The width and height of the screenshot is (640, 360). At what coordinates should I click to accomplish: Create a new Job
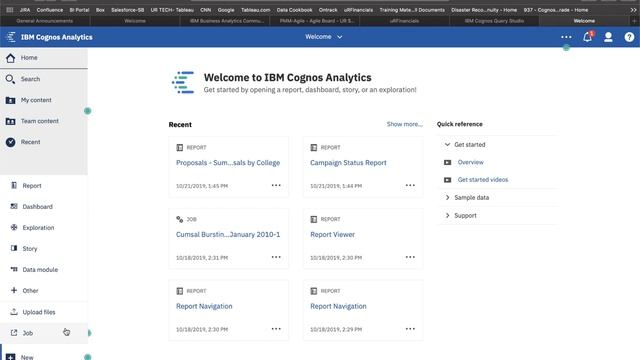click(x=44, y=333)
